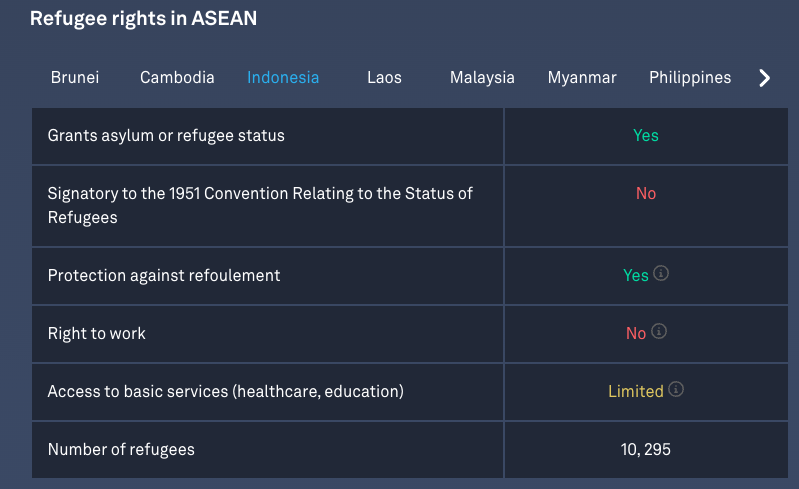Click the 10, 295 refugee count value

point(646,450)
